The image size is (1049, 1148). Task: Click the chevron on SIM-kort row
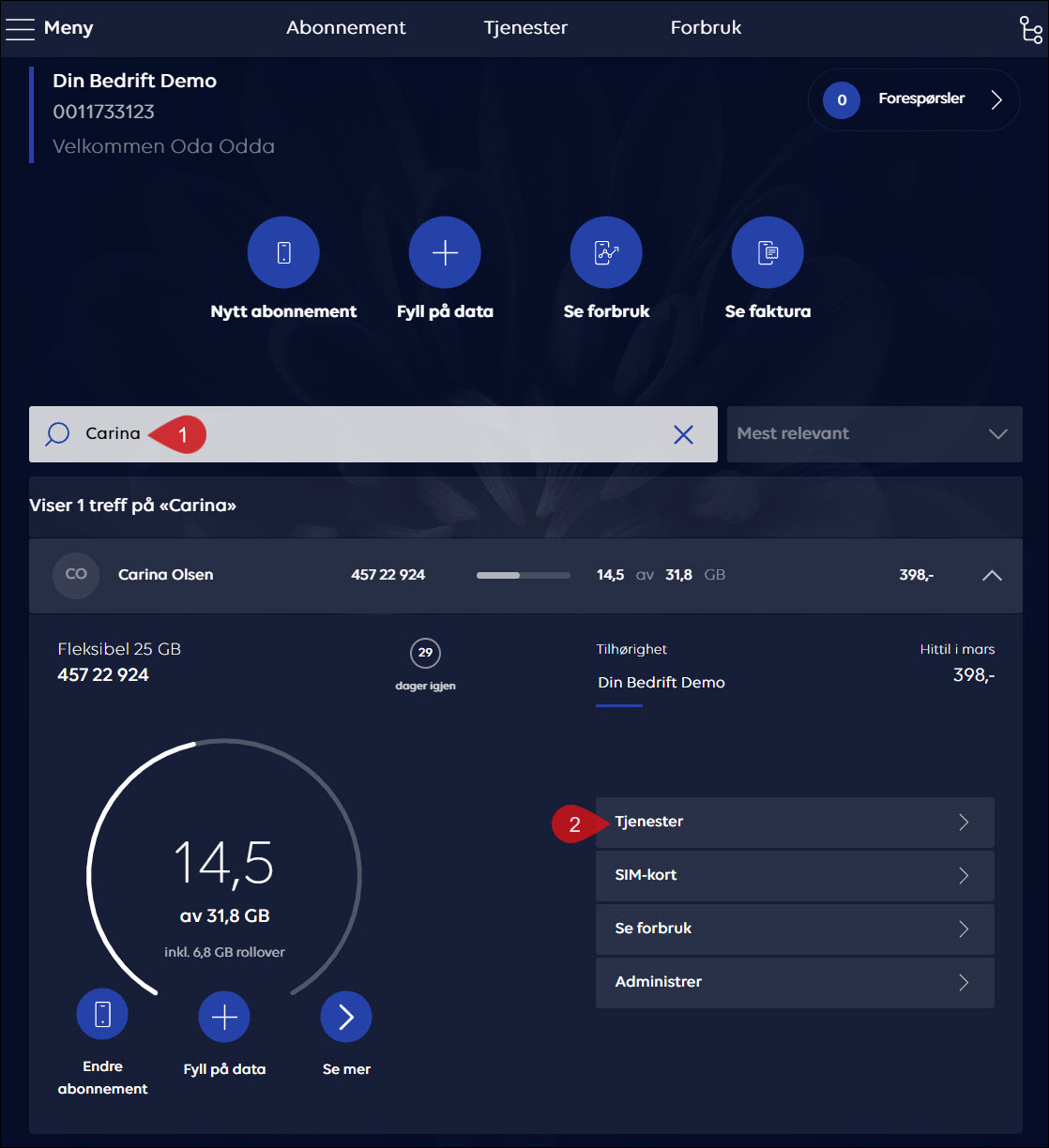[964, 876]
